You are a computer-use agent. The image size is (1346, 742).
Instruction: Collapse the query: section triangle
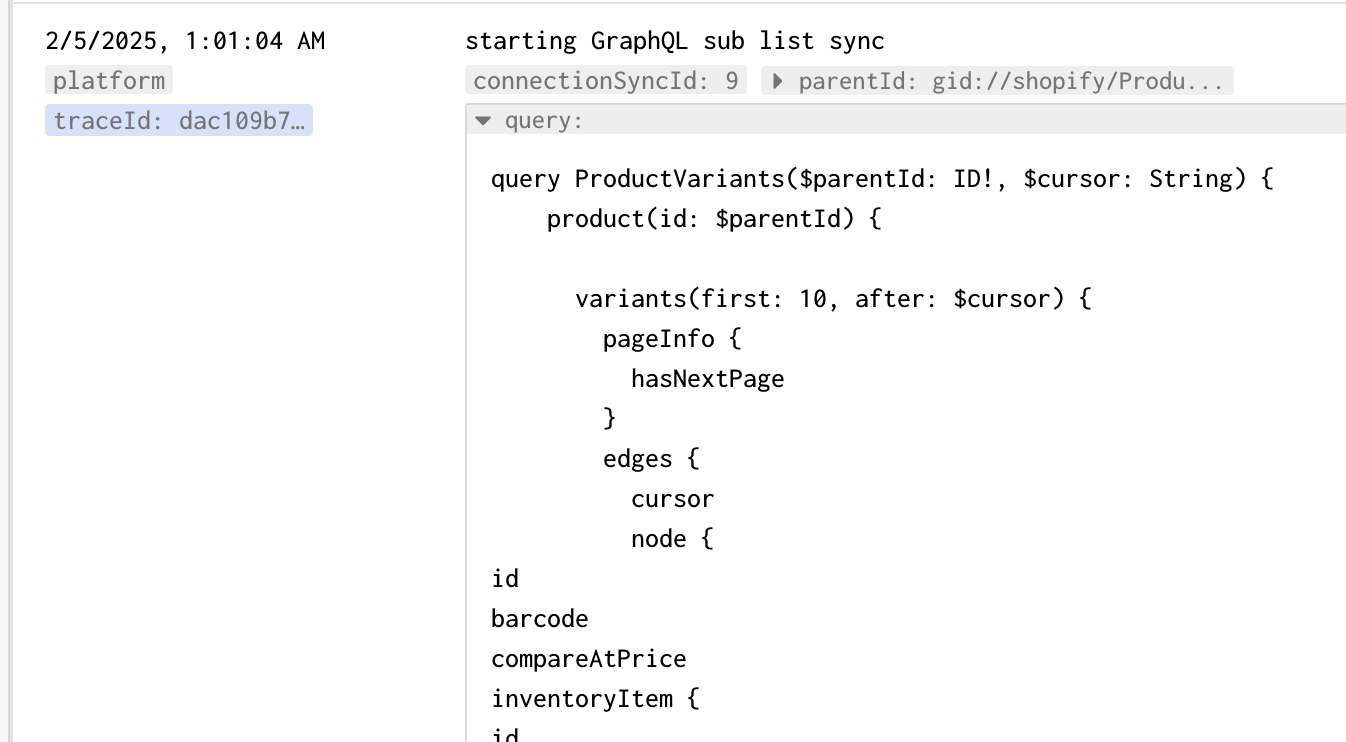[x=483, y=121]
